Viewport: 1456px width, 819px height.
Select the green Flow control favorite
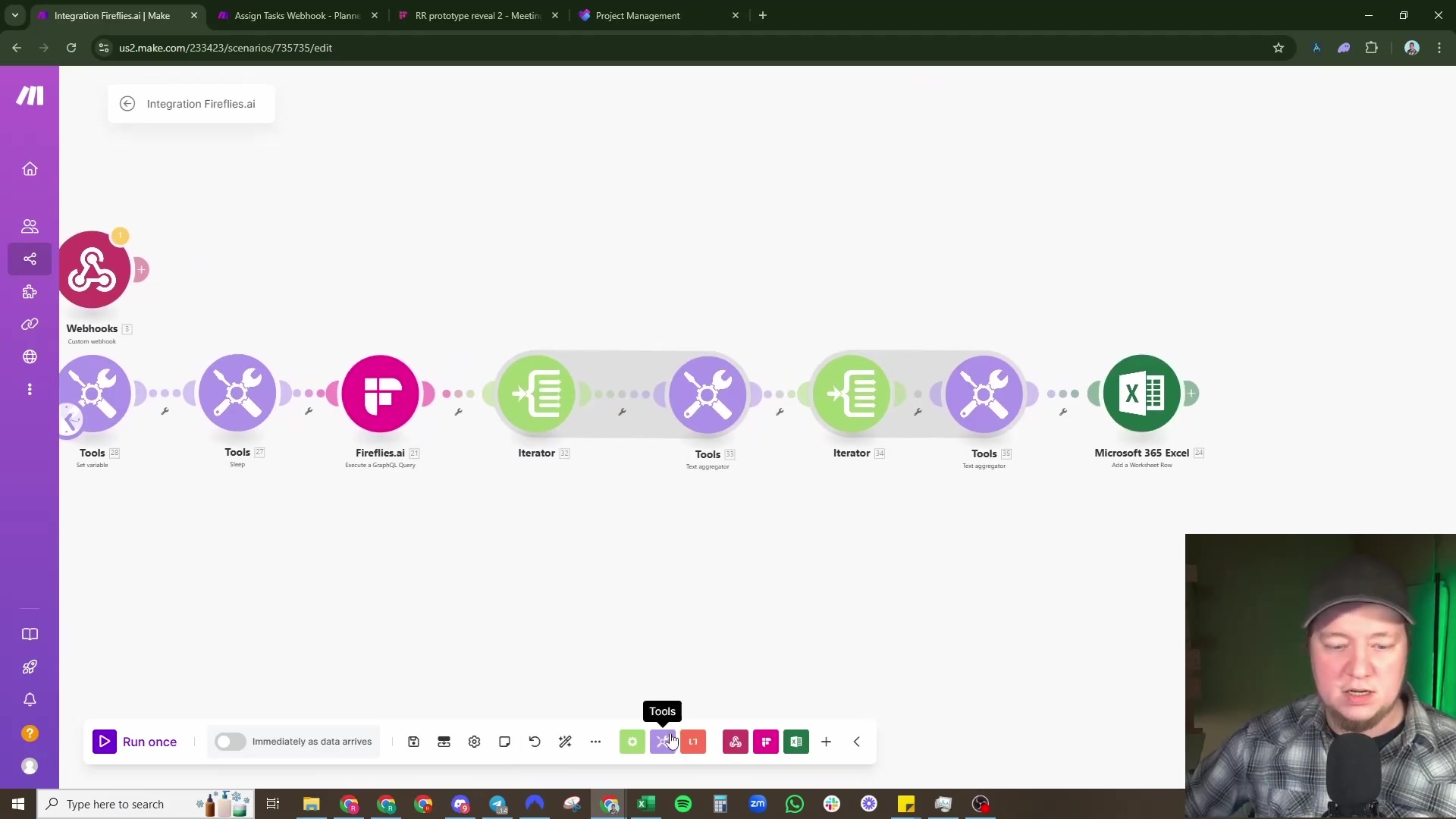click(632, 742)
